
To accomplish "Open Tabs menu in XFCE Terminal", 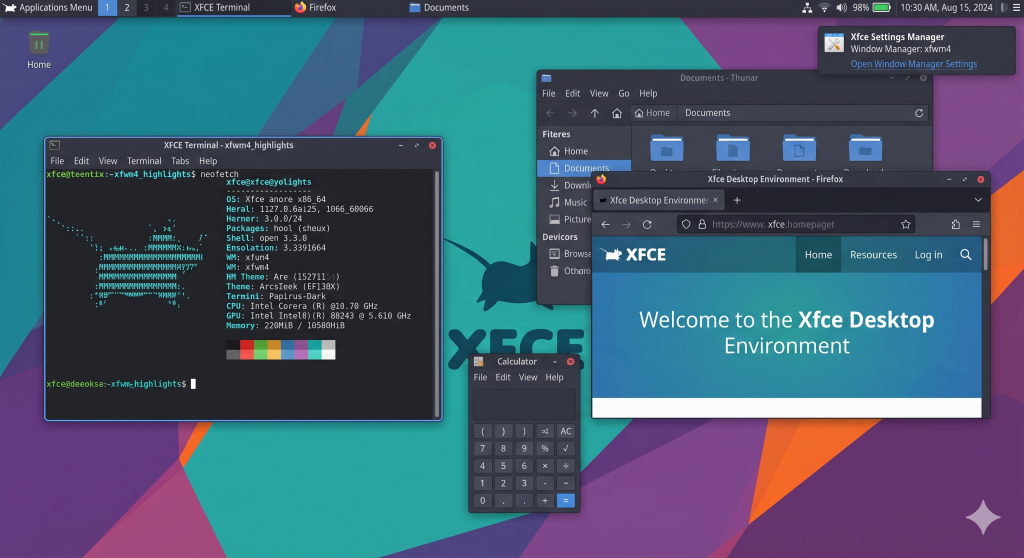I will pos(180,161).
